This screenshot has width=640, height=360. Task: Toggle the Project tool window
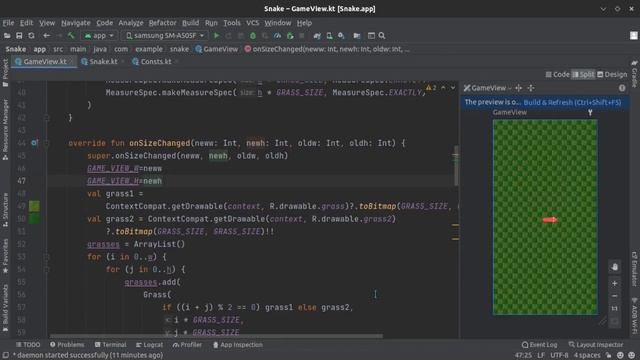[x=5, y=73]
